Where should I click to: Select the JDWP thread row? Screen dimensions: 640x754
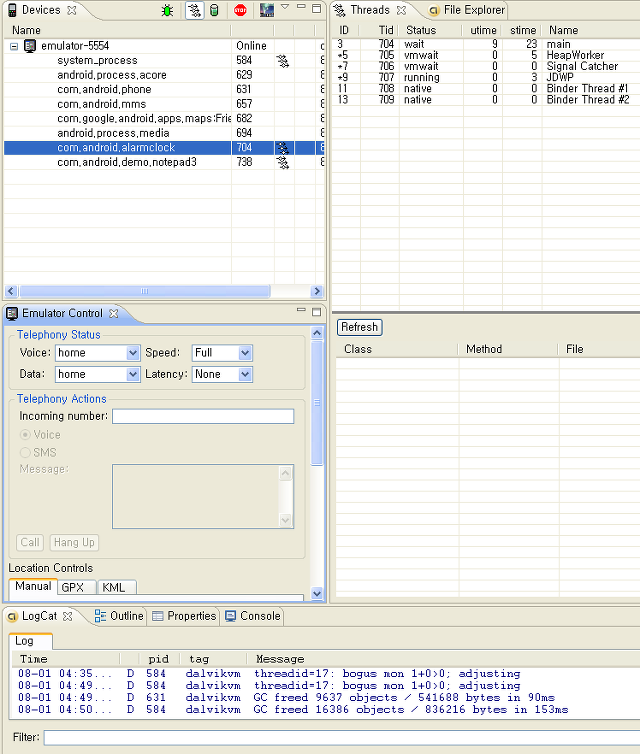[x=486, y=77]
